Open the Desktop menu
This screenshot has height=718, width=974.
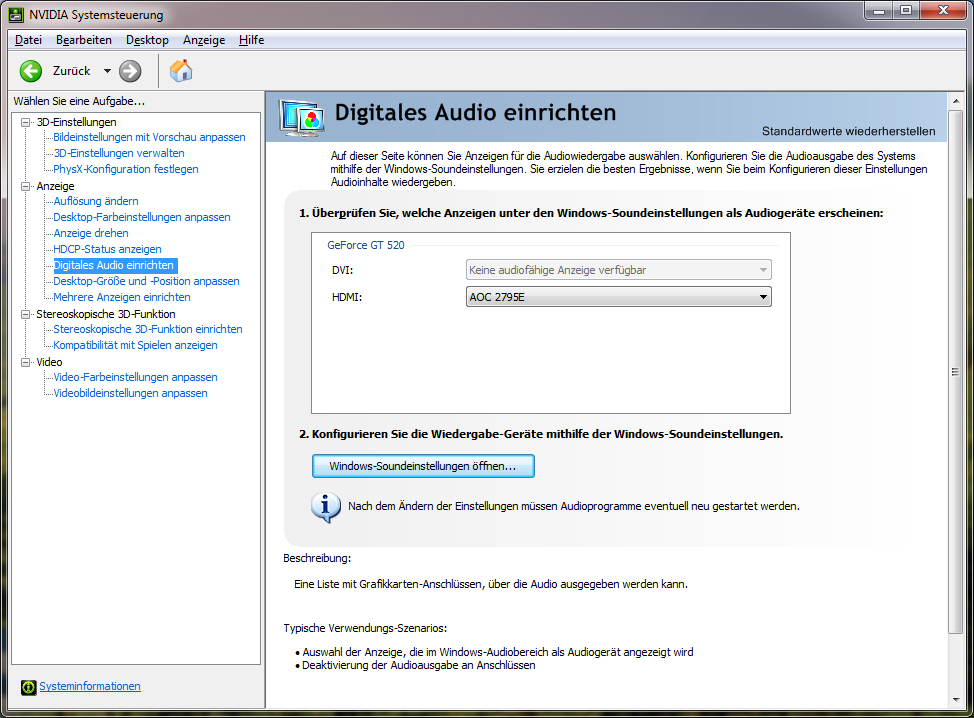tap(147, 40)
